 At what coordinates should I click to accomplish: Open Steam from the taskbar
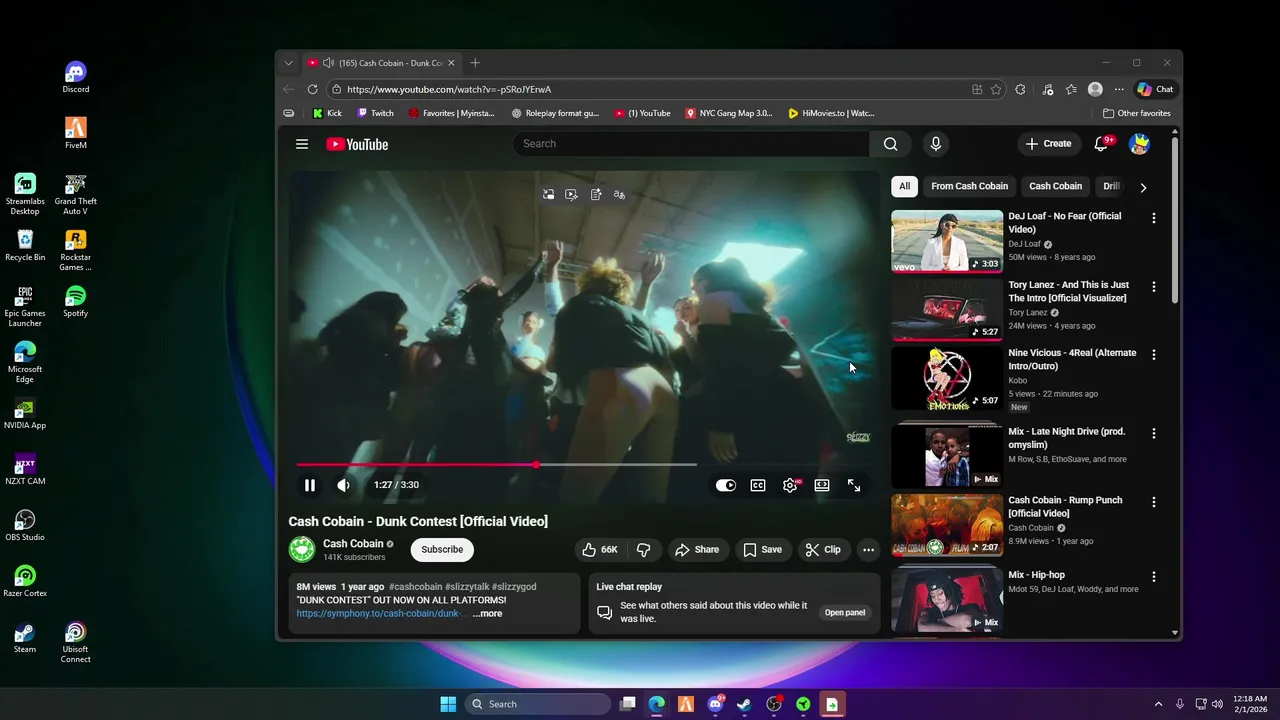pyautogui.click(x=744, y=704)
